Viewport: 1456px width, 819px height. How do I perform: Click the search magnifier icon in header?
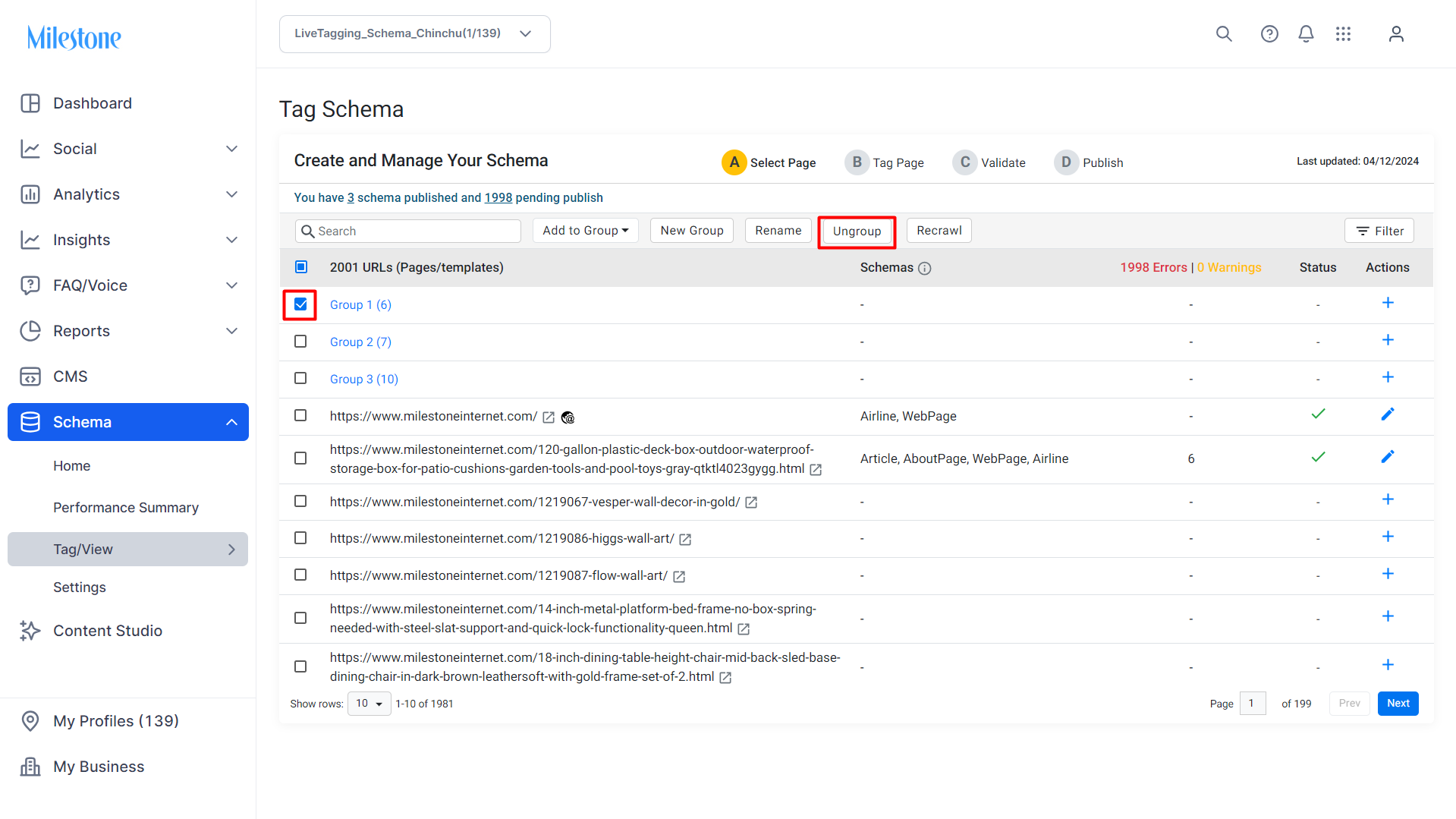pos(1224,34)
